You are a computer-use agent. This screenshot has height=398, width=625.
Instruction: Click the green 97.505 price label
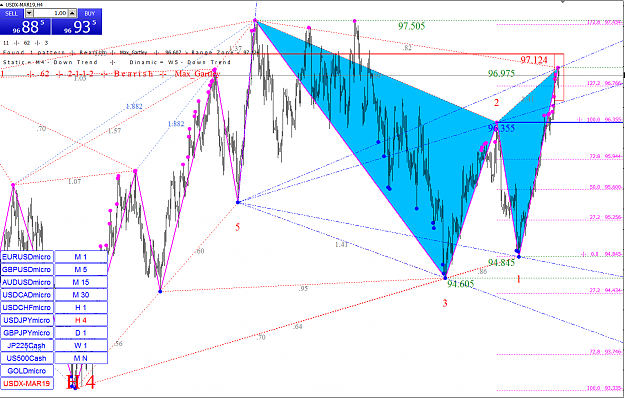[411, 26]
